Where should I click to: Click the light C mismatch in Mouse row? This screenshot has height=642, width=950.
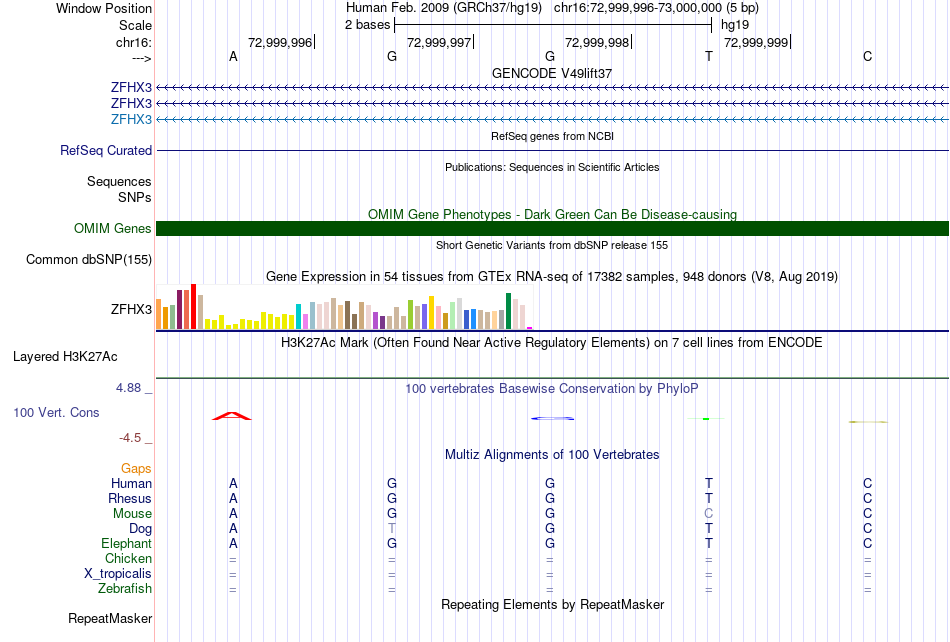[709, 514]
